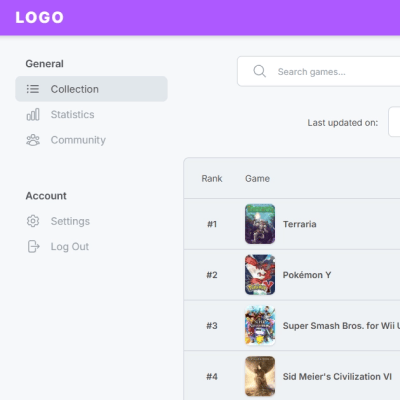Viewport: 400px width, 400px height.
Task: Click rank #4 cell
Action: 212,377
